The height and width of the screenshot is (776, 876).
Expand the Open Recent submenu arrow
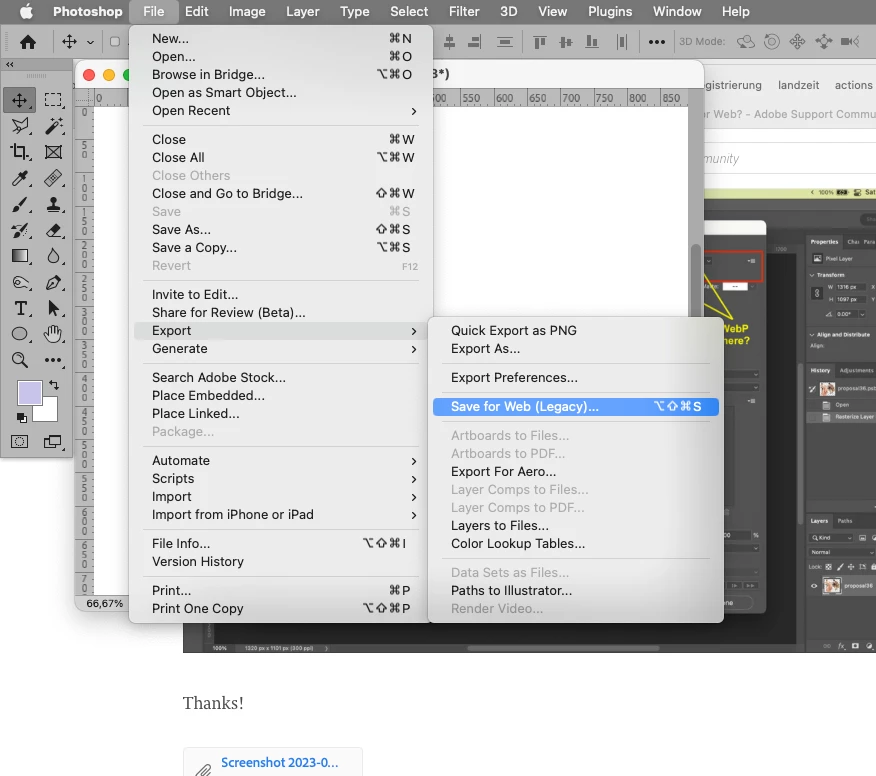point(414,111)
